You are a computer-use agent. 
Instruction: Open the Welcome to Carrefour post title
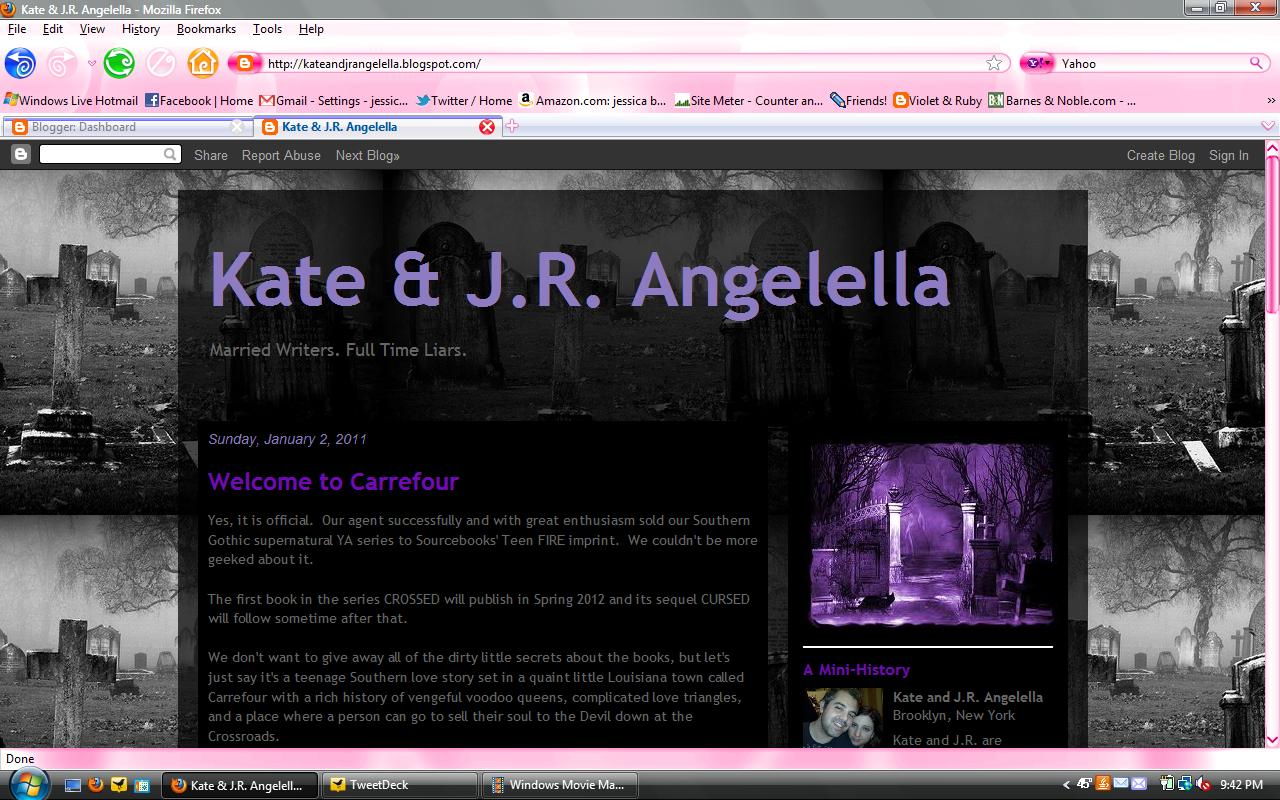point(333,481)
